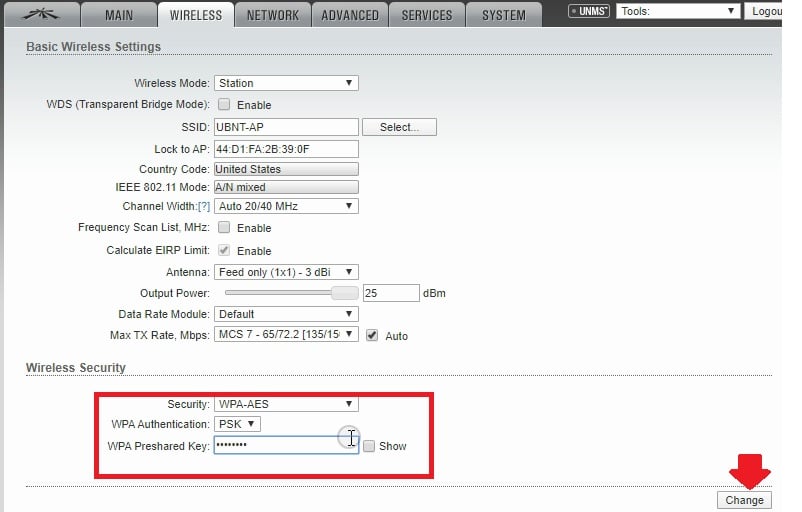802x512 pixels.
Task: Go to the ADVANCED tab
Action: point(350,15)
